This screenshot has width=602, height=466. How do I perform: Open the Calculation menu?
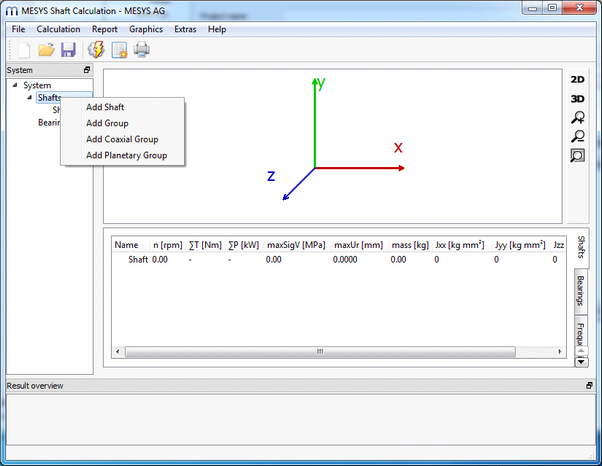point(58,29)
